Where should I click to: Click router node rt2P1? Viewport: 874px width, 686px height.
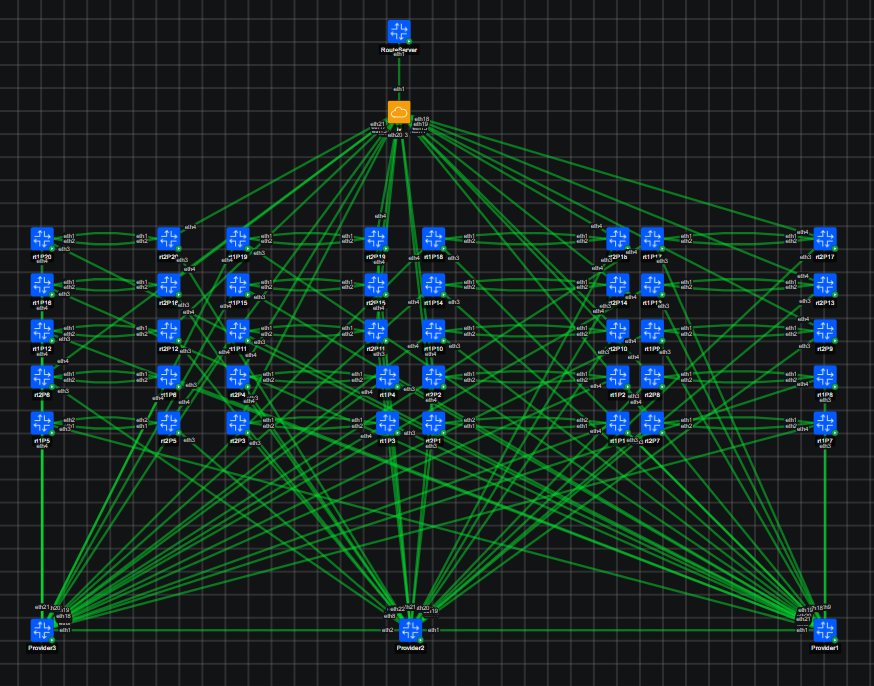click(x=434, y=424)
